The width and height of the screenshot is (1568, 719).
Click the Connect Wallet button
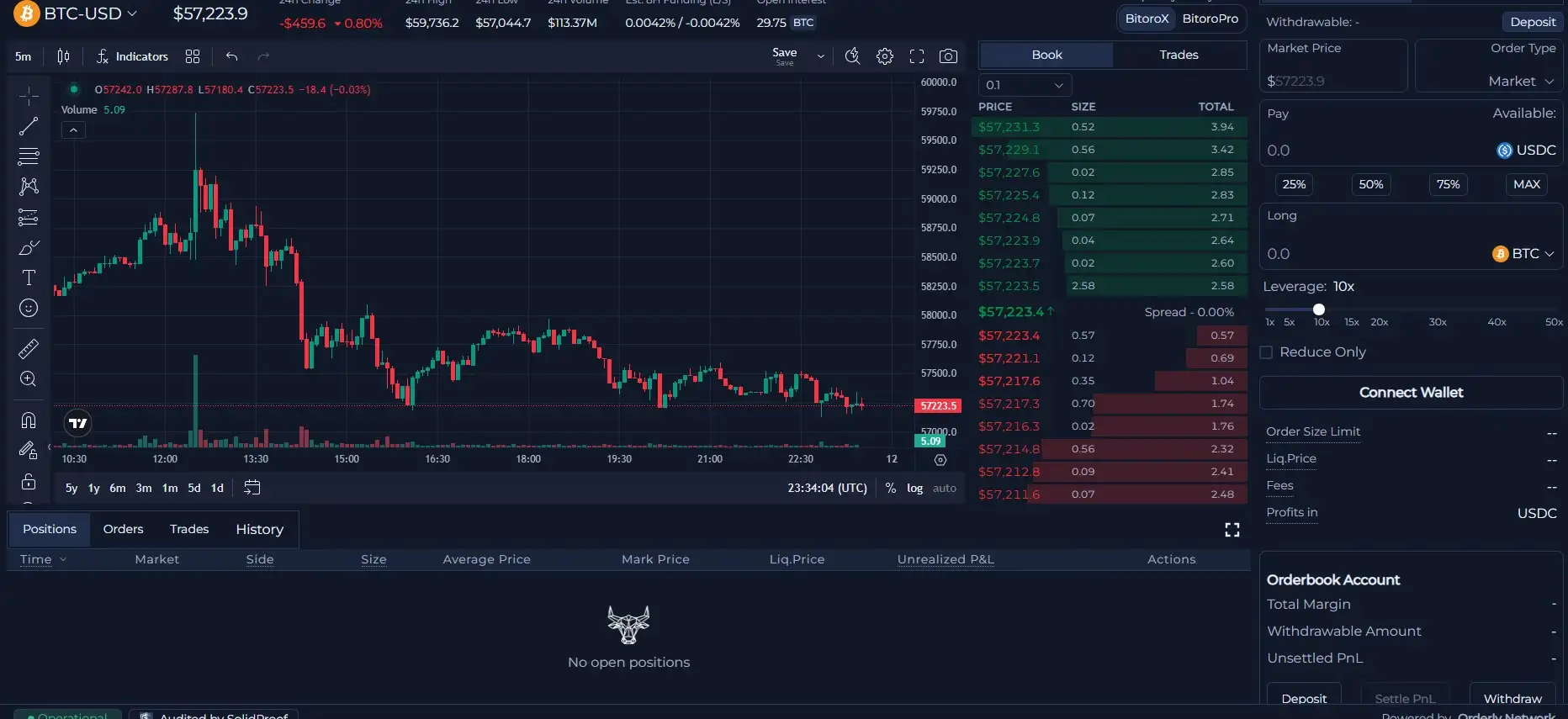click(1411, 393)
